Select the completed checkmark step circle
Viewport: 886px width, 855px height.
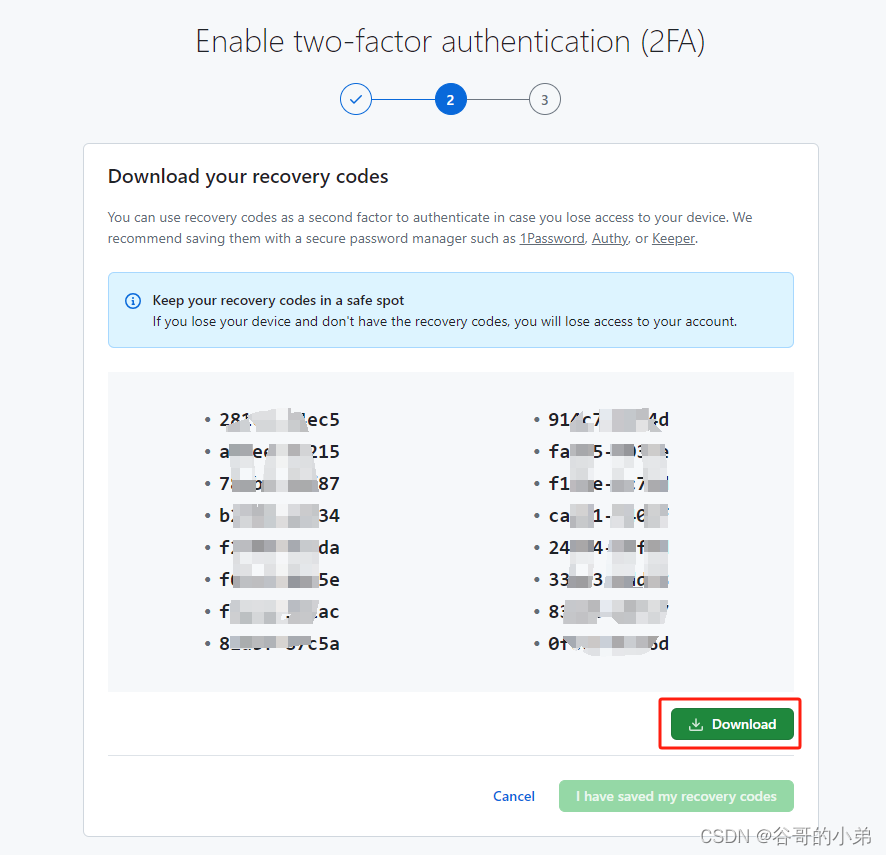pos(356,99)
